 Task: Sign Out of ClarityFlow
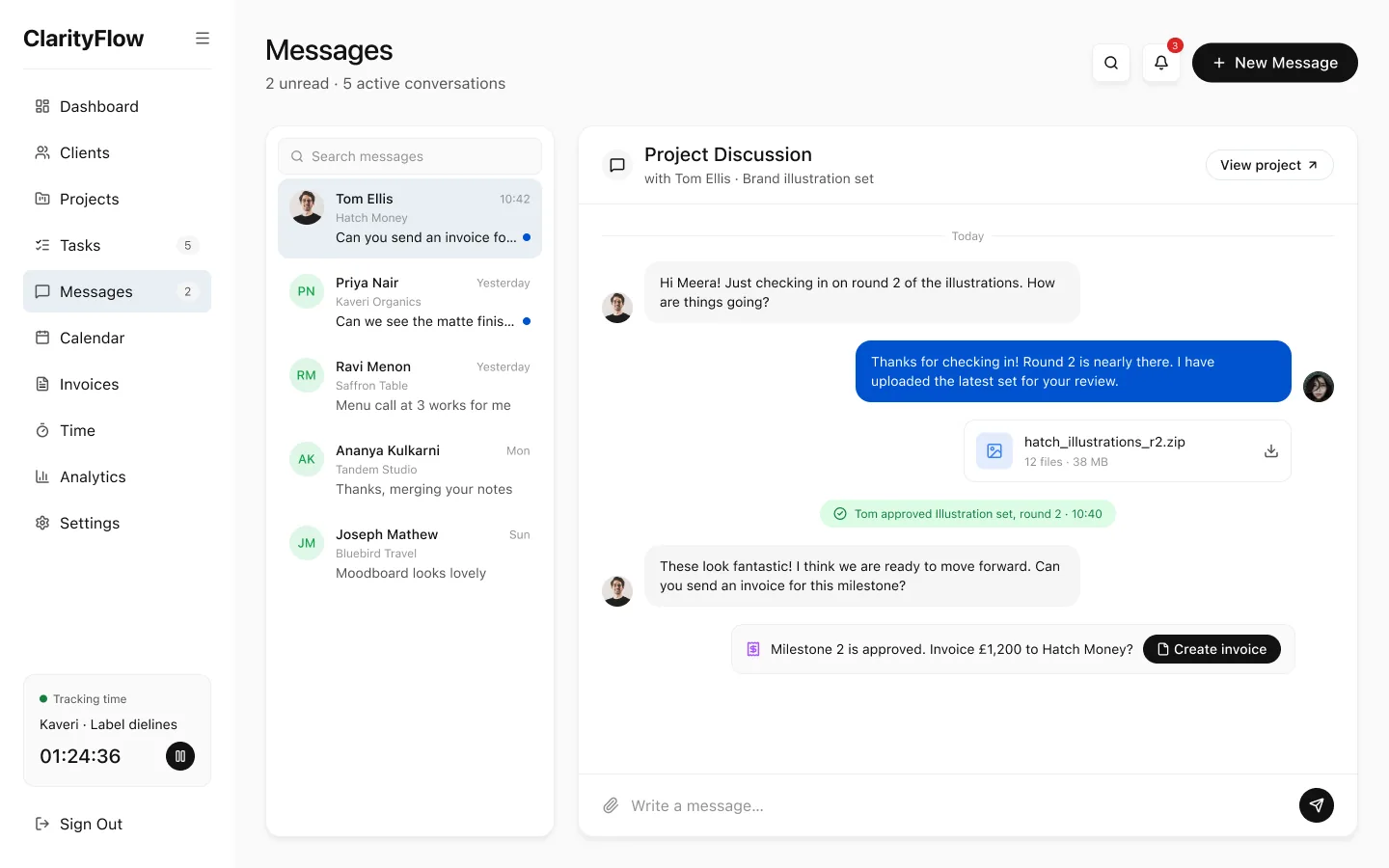[x=117, y=824]
